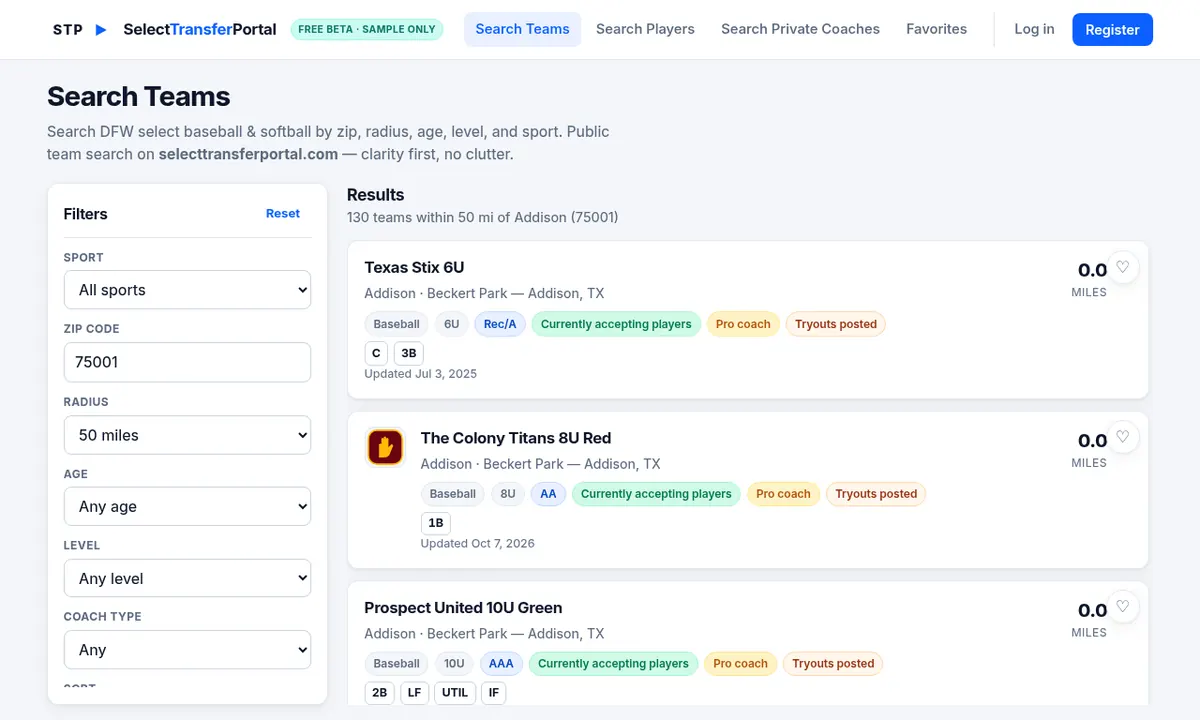The width and height of the screenshot is (1200, 720).
Task: Click the 10U age tag on Prospect United
Action: click(x=454, y=663)
